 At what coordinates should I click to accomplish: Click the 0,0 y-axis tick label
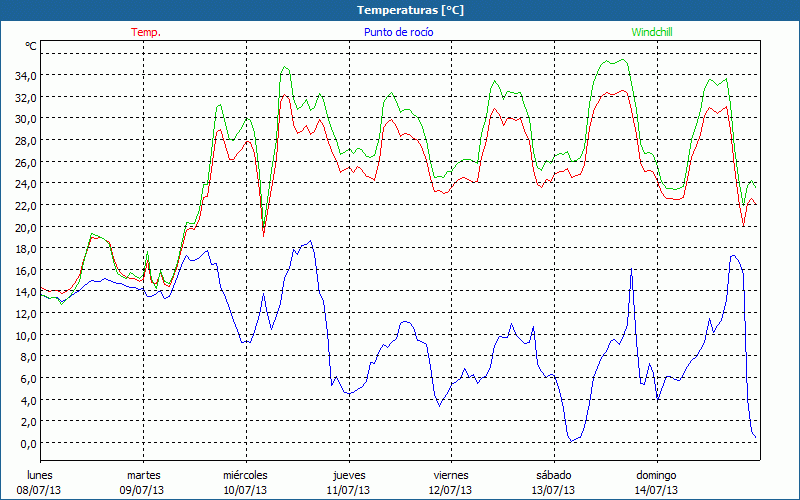point(28,444)
